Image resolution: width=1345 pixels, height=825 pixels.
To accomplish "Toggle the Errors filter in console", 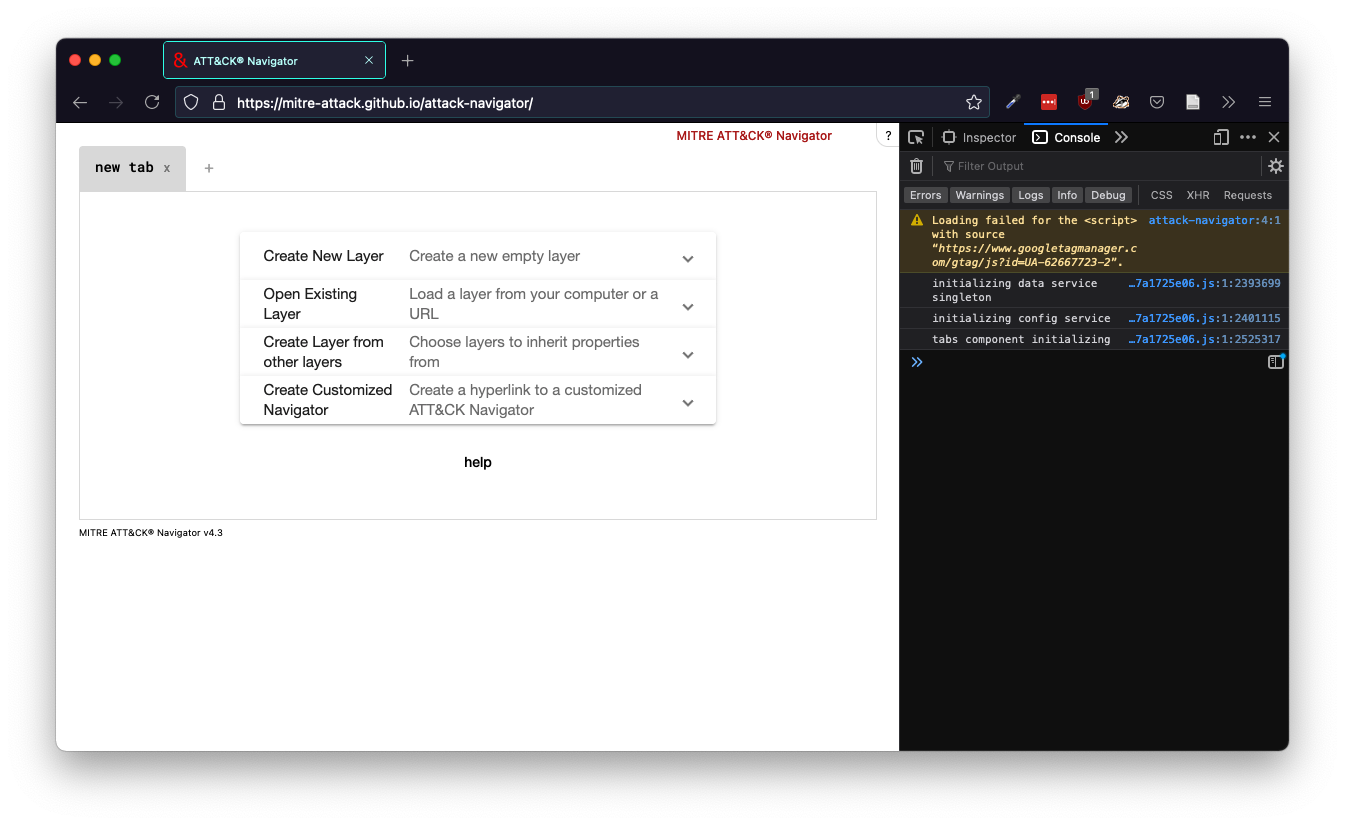I will coord(925,195).
